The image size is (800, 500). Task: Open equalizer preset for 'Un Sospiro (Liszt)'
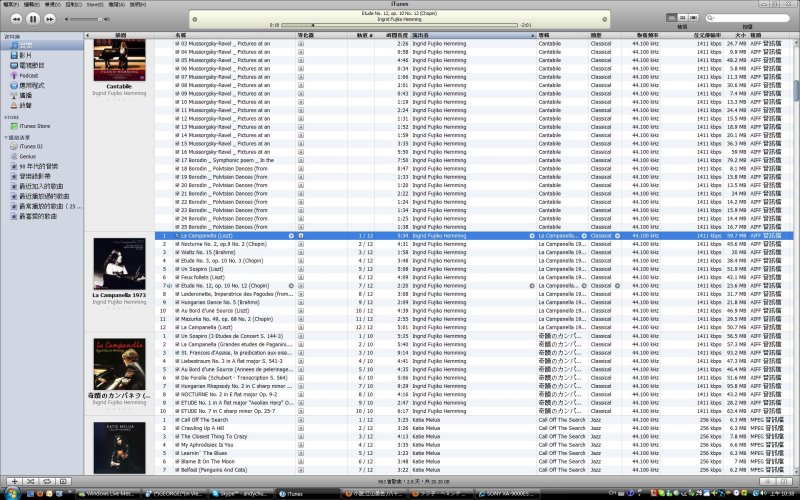(301, 268)
